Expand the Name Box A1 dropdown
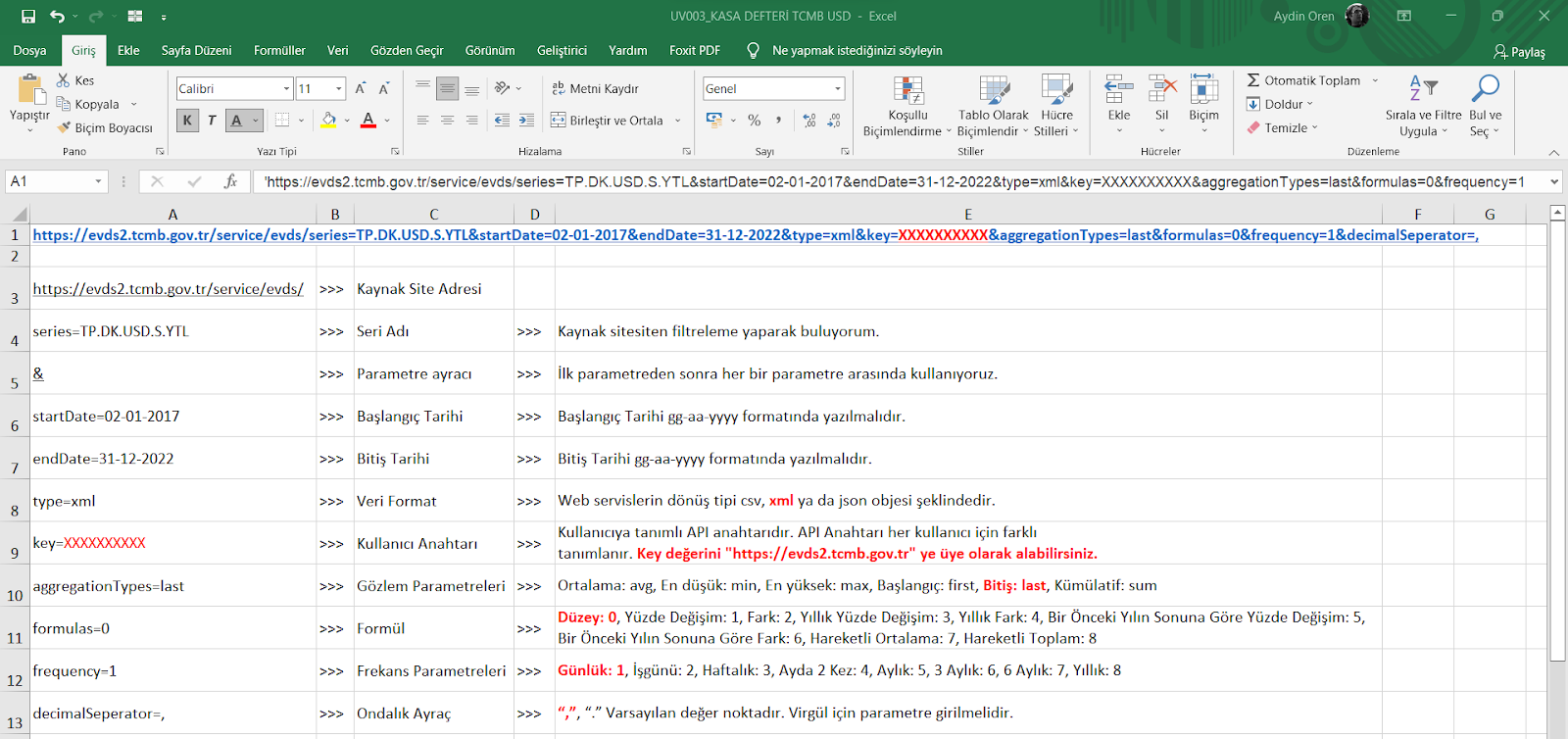The height and width of the screenshot is (739, 1568). (98, 181)
